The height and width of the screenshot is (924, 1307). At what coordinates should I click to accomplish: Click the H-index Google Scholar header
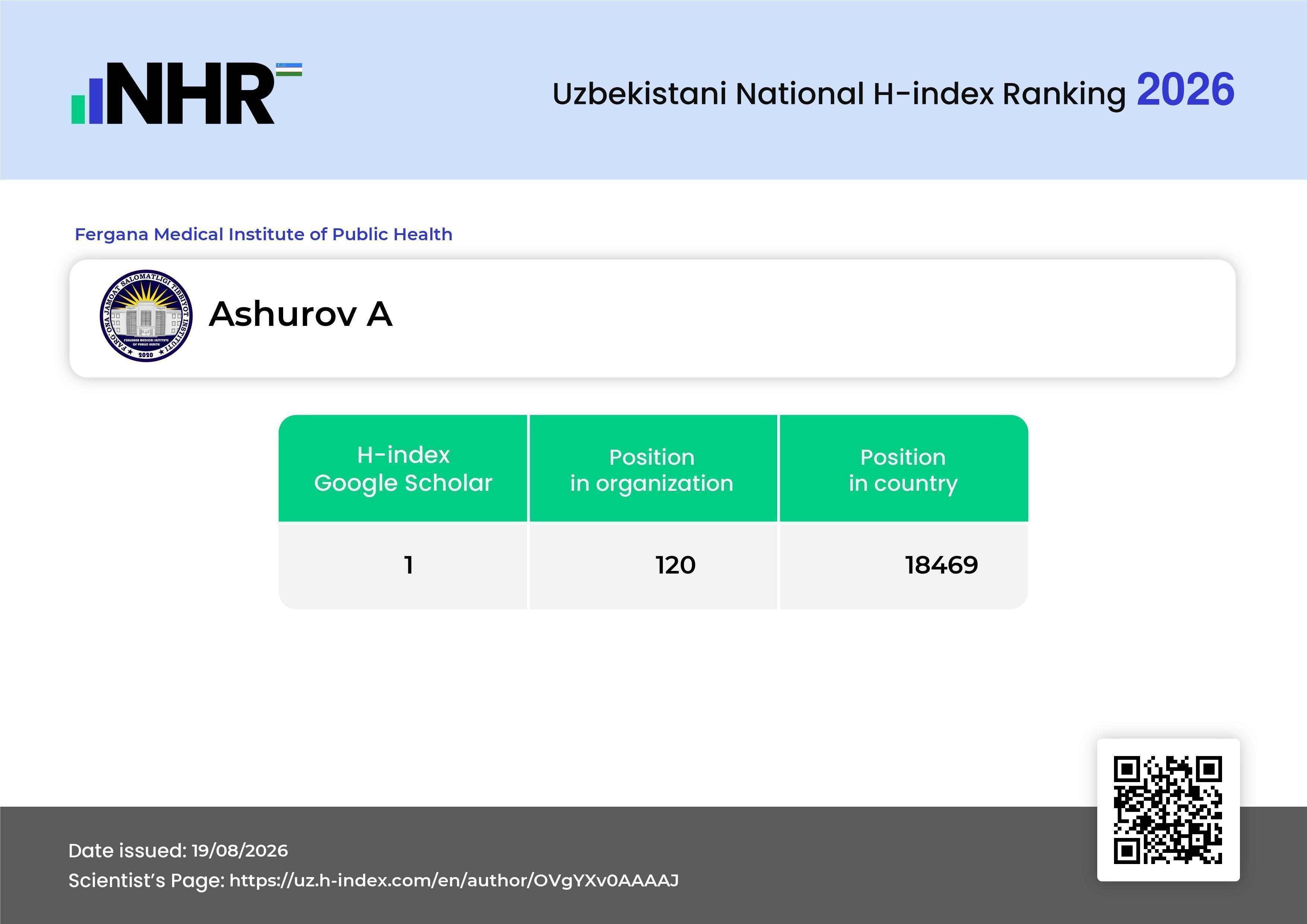(x=403, y=468)
